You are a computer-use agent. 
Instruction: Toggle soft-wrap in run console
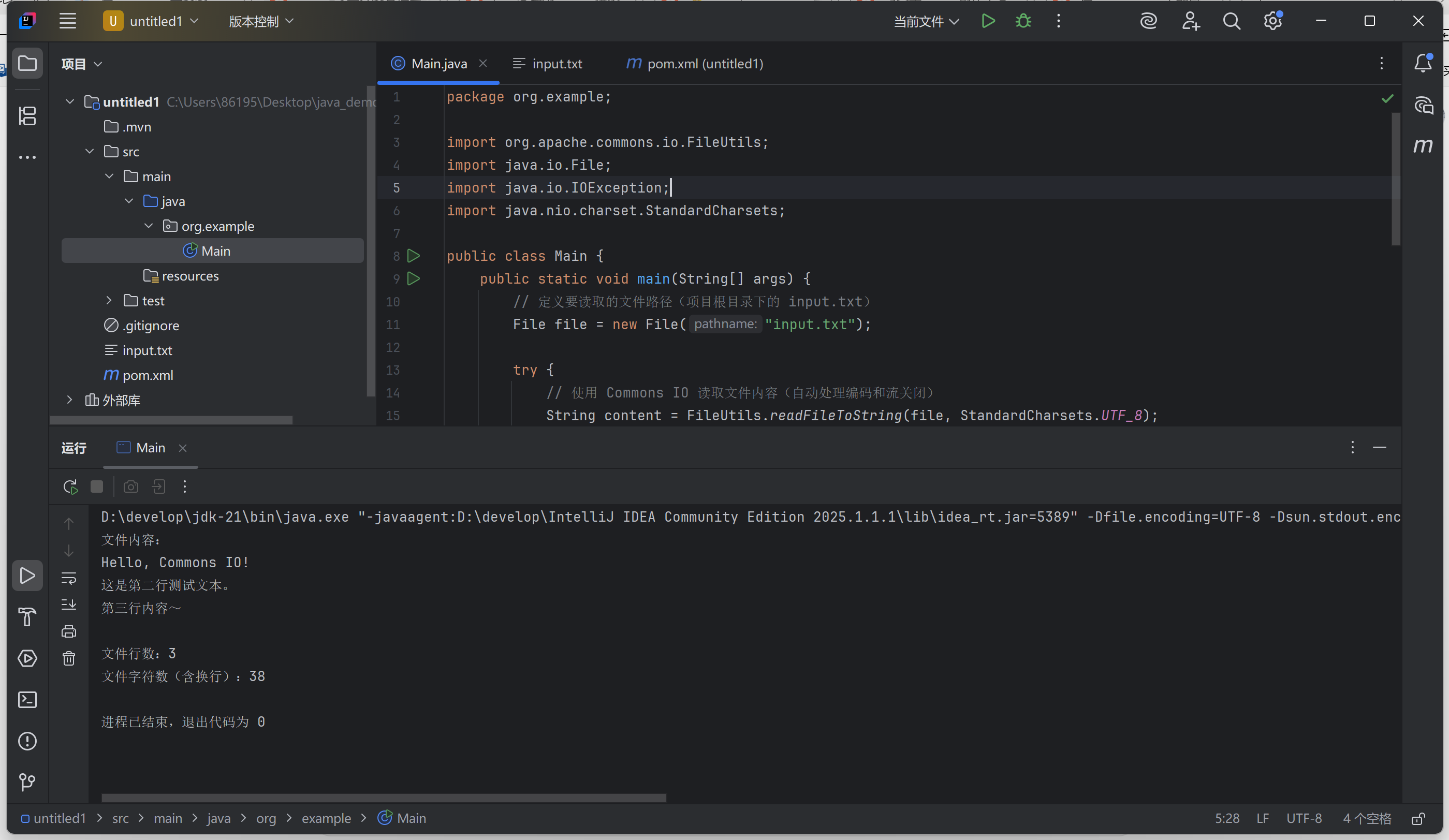tap(69, 578)
